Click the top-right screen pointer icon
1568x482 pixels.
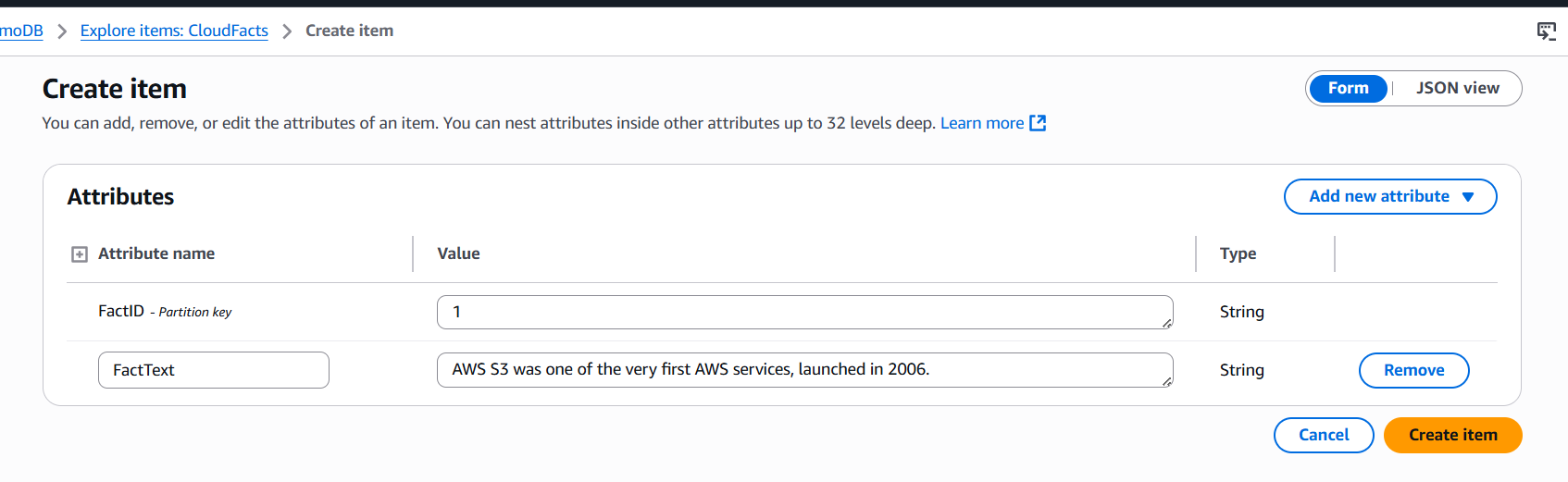pyautogui.click(x=1546, y=31)
